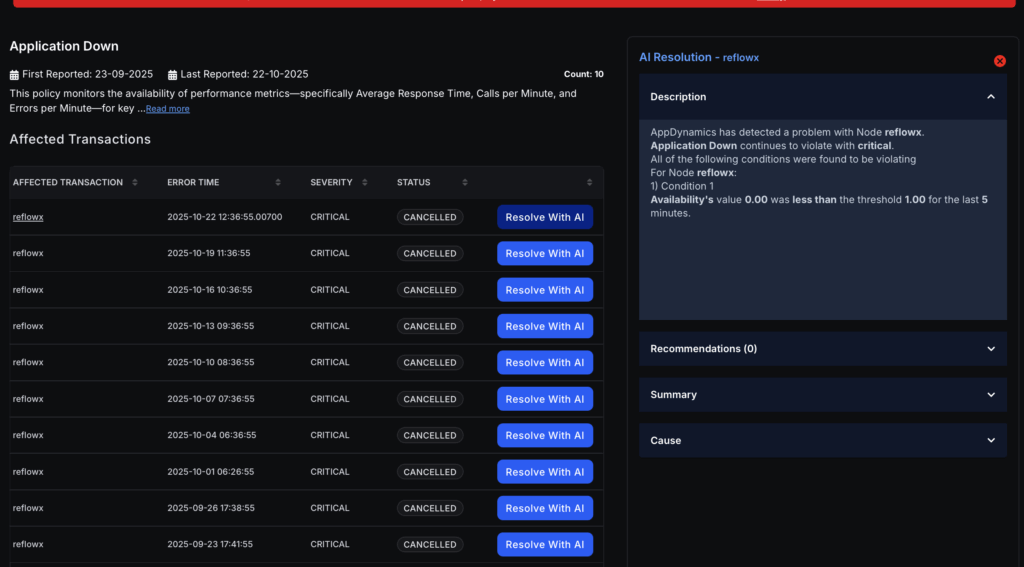Resolve With AI for 2025-09-23 error
1024x567 pixels.
(x=544, y=545)
